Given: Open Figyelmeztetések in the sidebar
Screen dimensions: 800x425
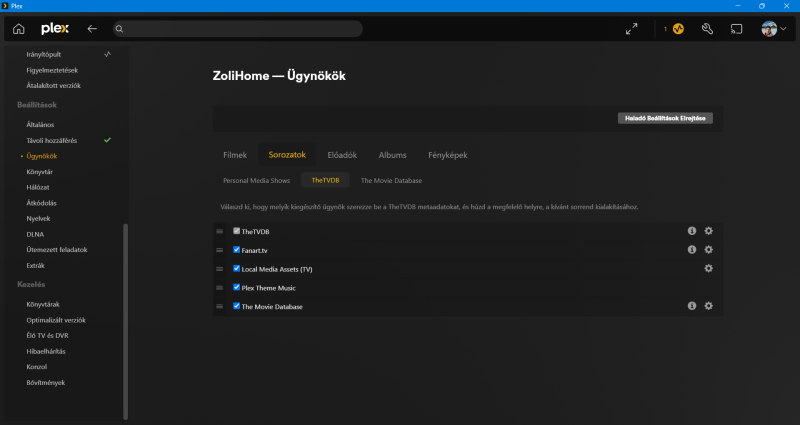Looking at the screenshot, I should click(52, 70).
